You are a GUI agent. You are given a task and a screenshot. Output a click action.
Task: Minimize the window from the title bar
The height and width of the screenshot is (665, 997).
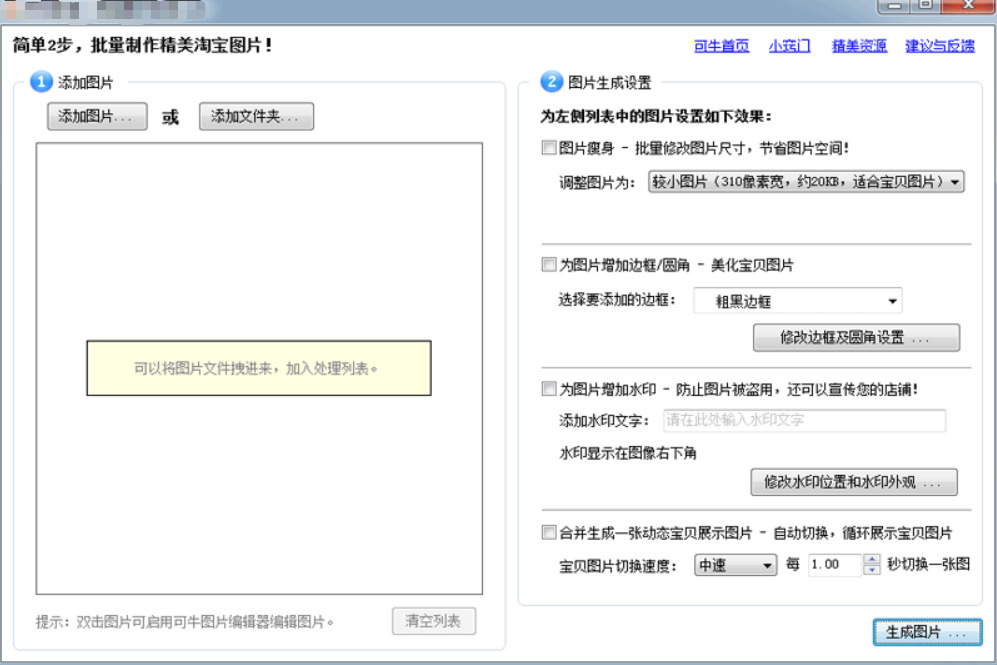[894, 5]
